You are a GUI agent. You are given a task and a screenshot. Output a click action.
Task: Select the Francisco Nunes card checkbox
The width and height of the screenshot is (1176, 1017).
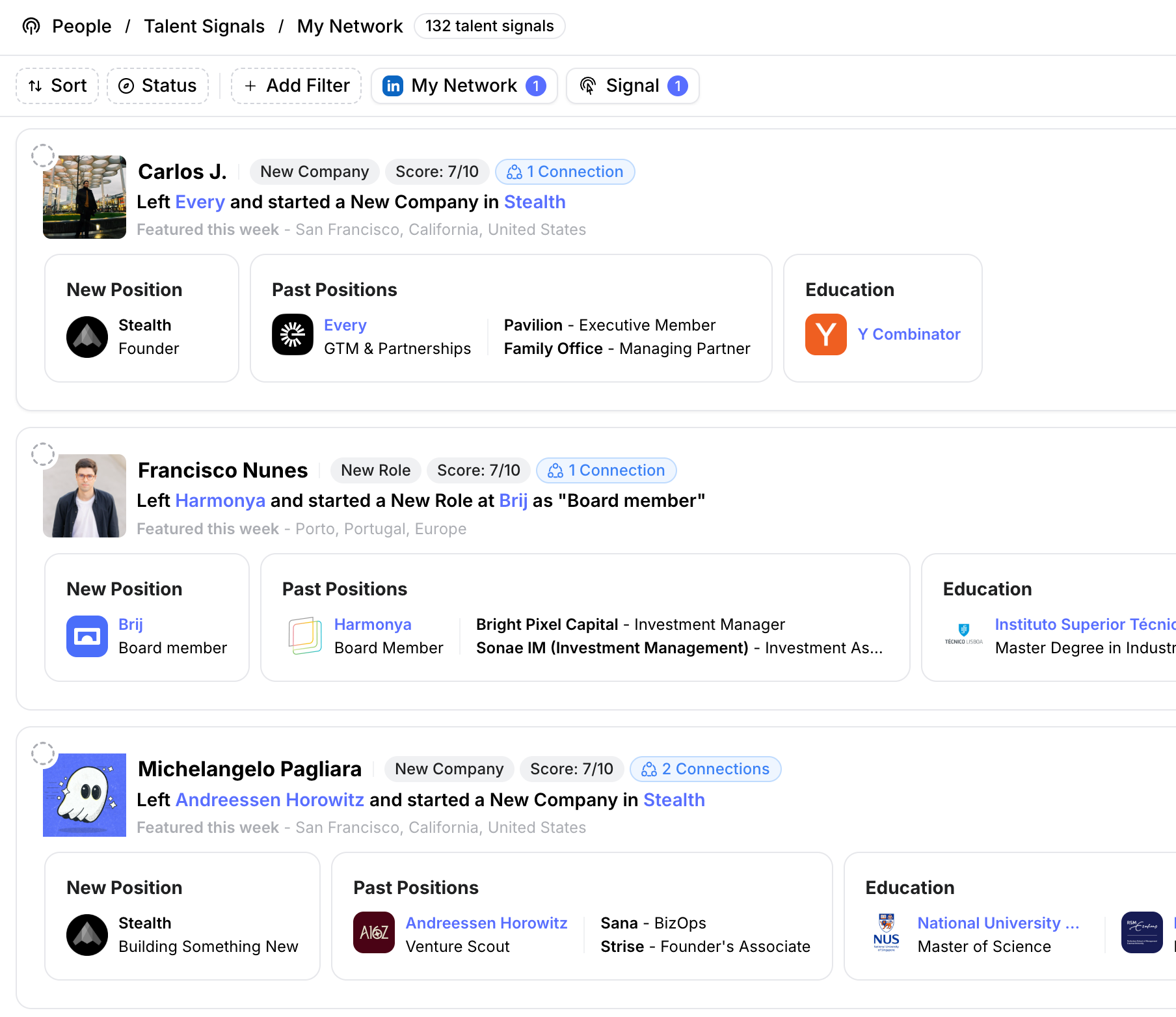[43, 454]
